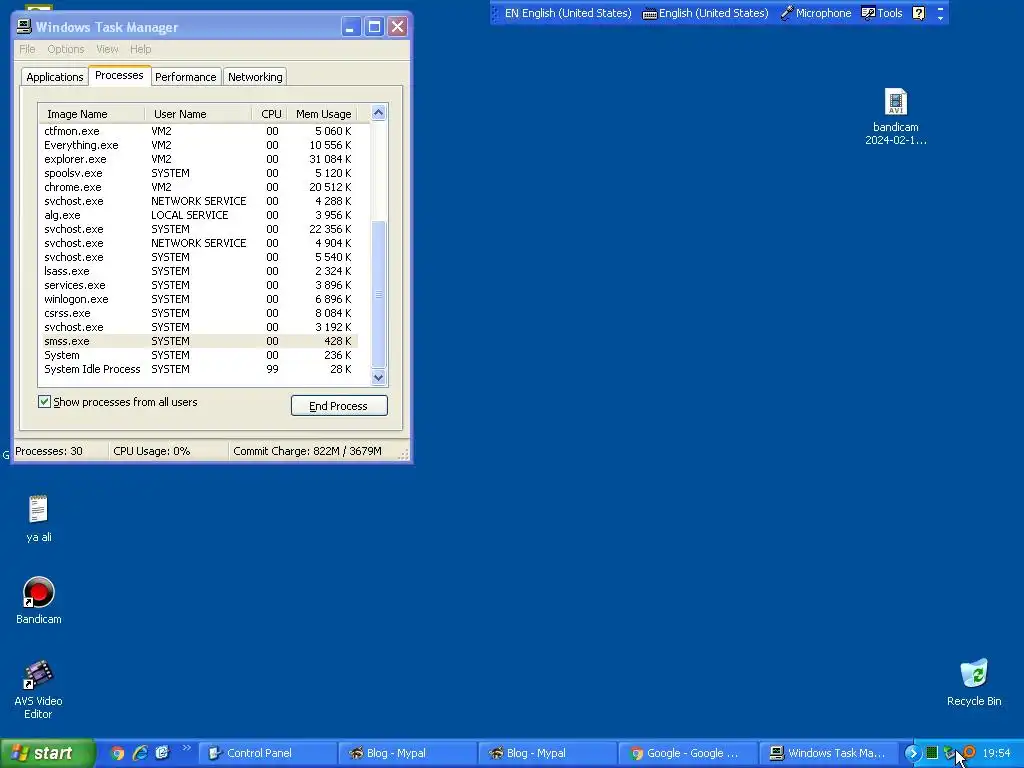Image resolution: width=1024 pixels, height=768 pixels.
Task: Select the explorer.exe process row
Action: point(199,159)
